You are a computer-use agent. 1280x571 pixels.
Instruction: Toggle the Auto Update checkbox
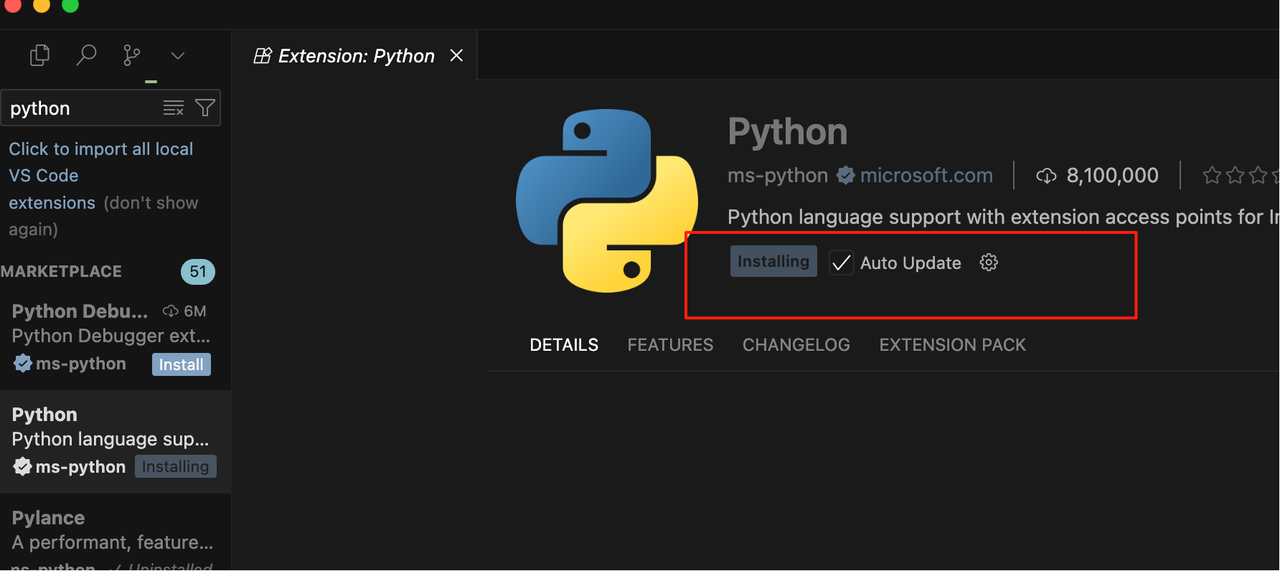pyautogui.click(x=841, y=263)
